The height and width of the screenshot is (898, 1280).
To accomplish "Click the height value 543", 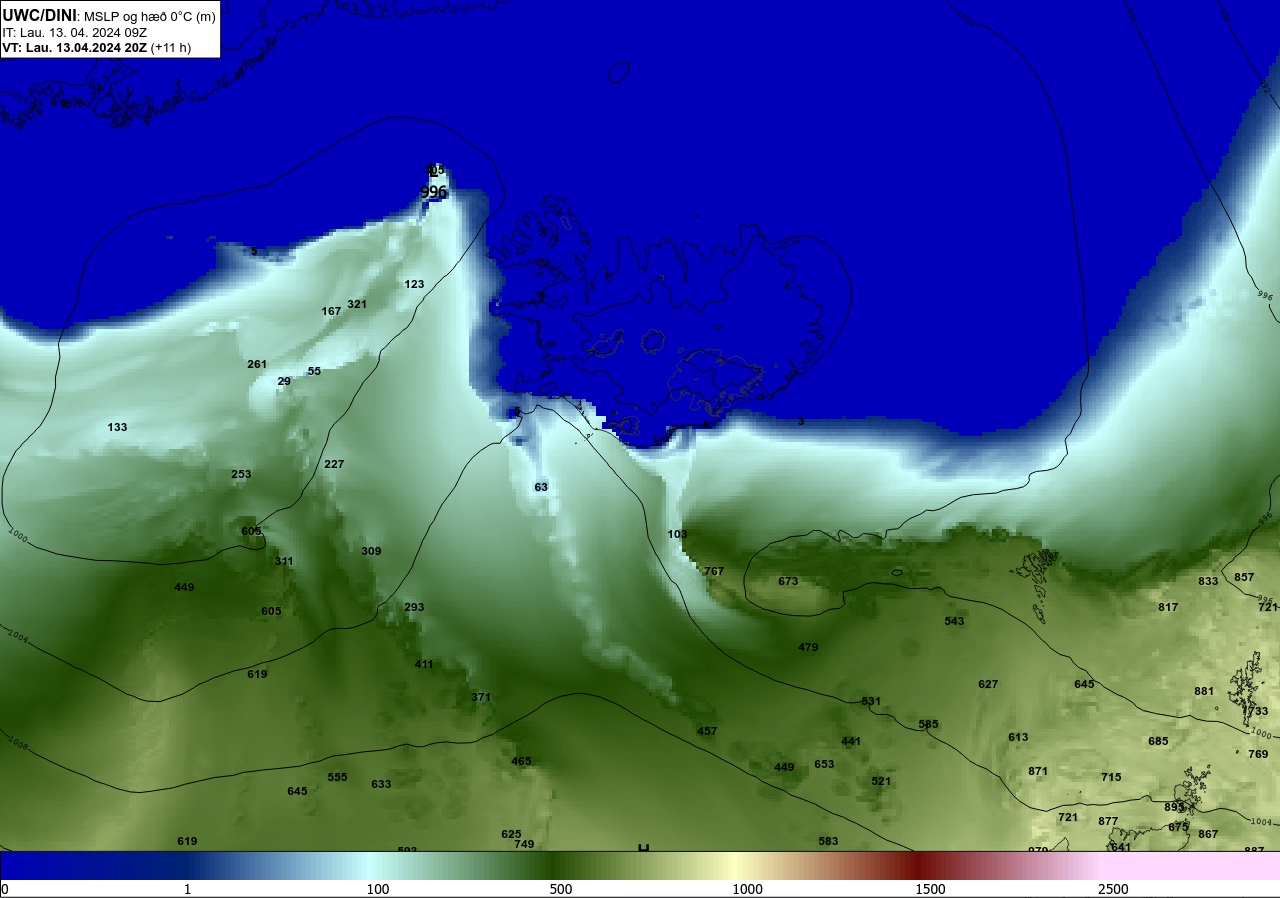I will point(954,621).
